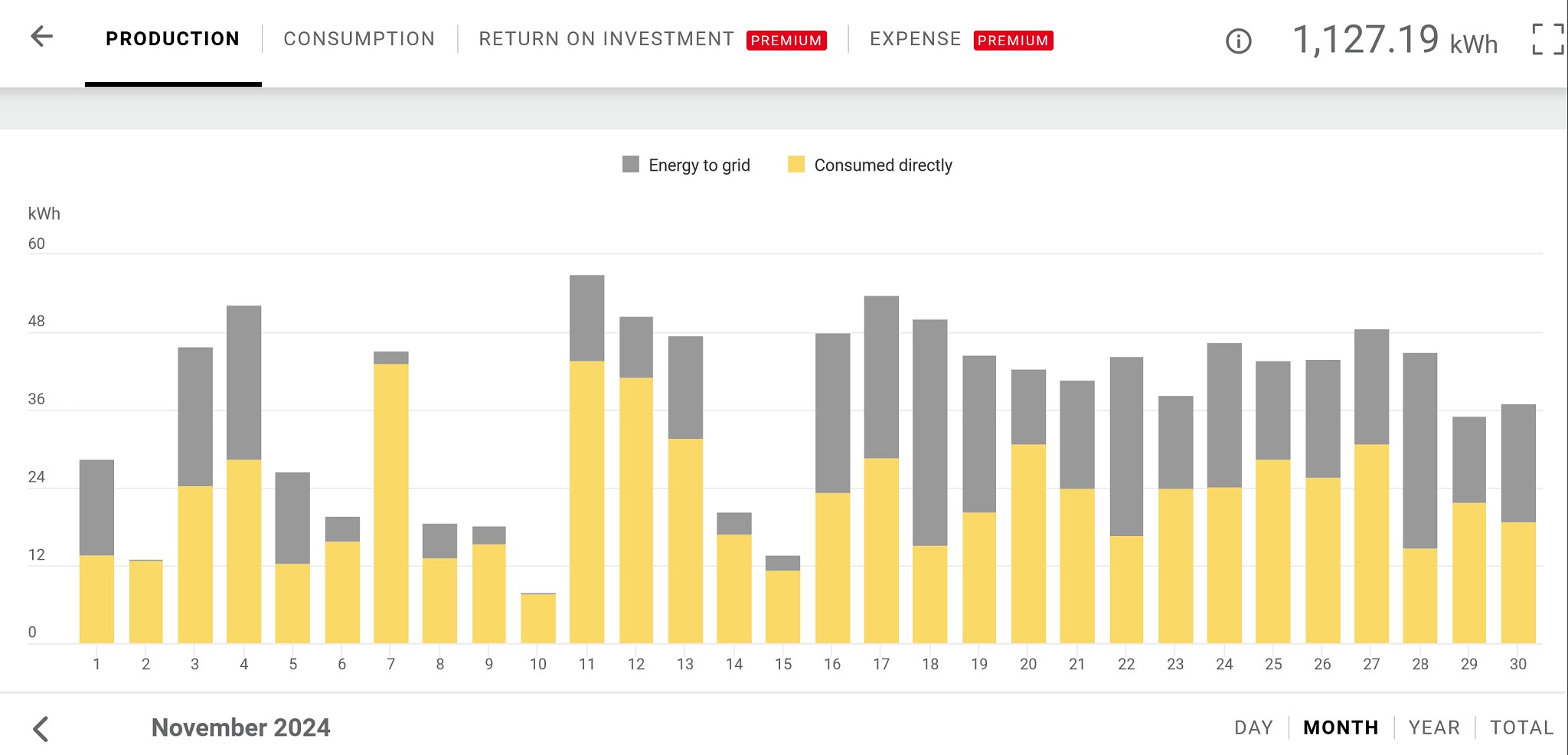Image resolution: width=1568 pixels, height=755 pixels.
Task: Click the November 2024 date label
Action: pos(240,727)
